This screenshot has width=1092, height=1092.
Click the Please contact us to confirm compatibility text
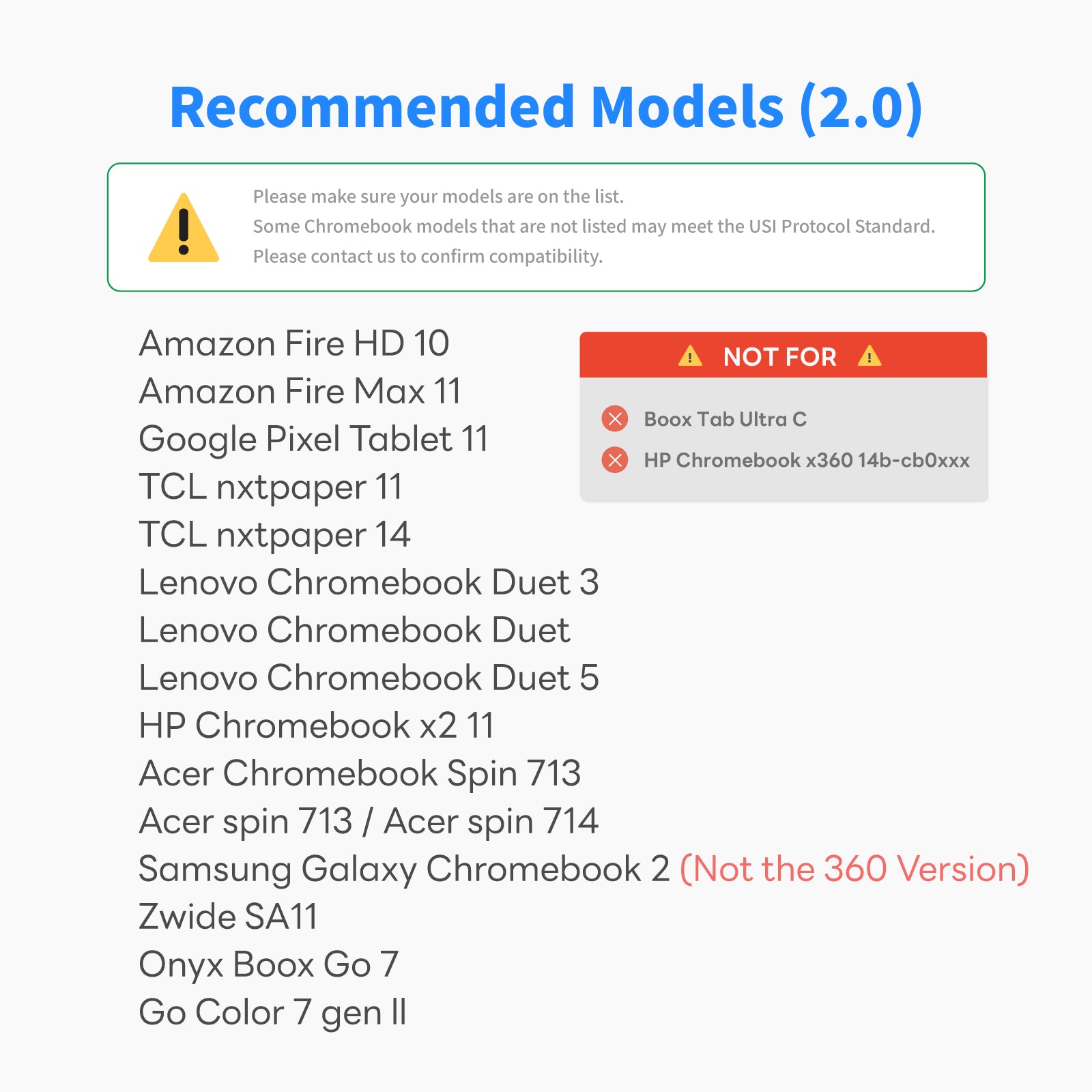click(428, 257)
